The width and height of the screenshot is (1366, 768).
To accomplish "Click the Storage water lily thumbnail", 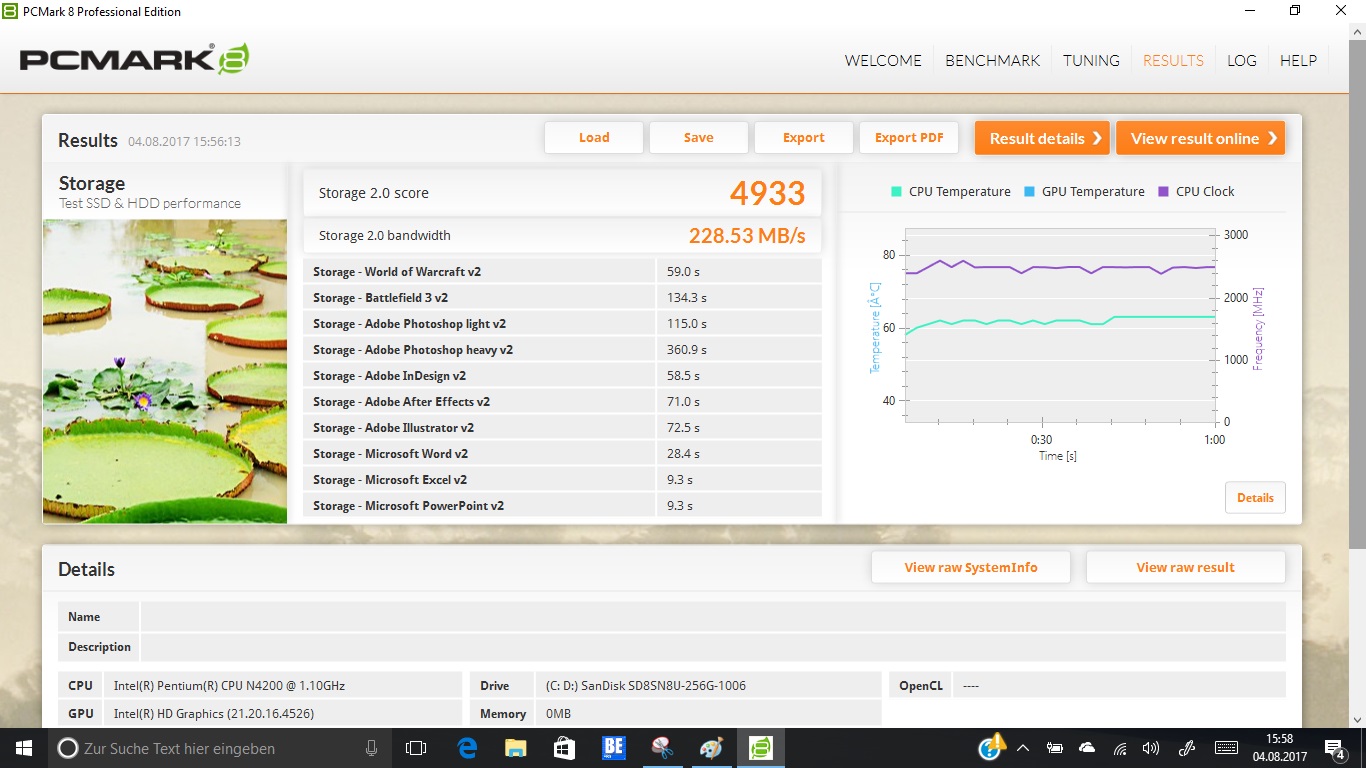I will click(x=165, y=371).
